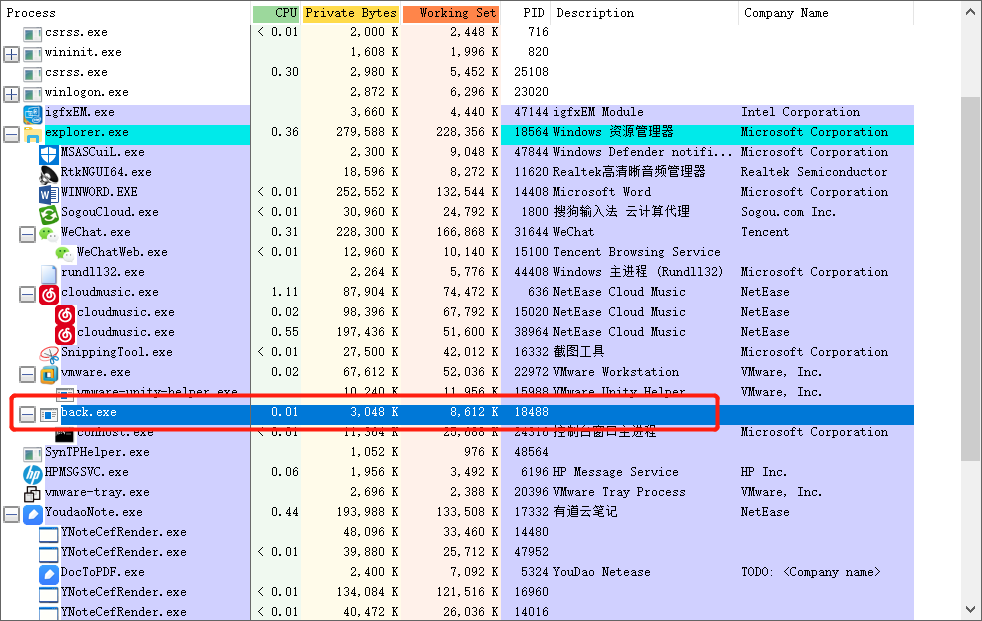Screen dimensions: 982x621
Task: Click PID 18488 in back.exe row
Action: click(x=531, y=413)
